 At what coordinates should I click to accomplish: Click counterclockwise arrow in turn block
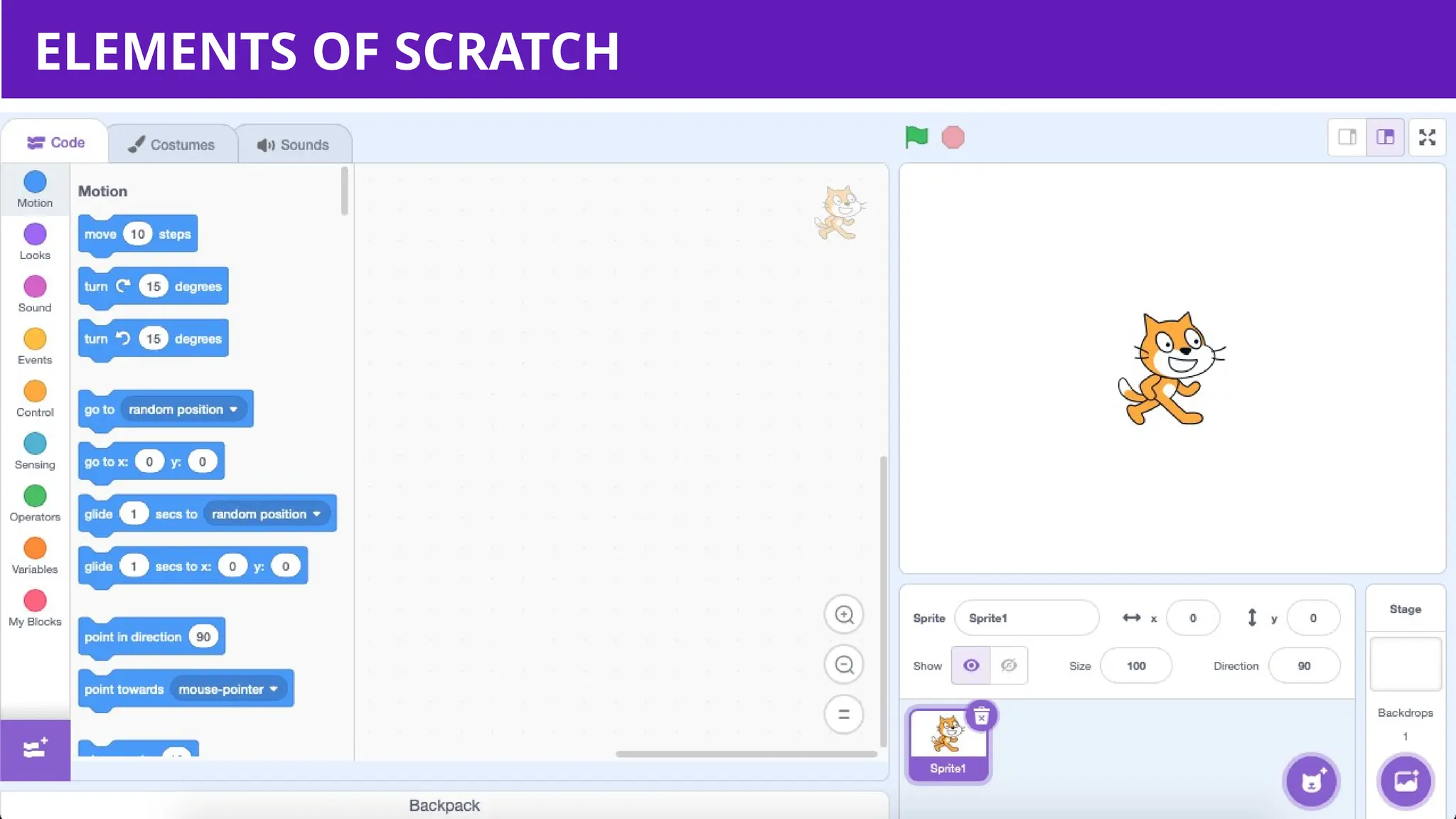click(x=123, y=338)
